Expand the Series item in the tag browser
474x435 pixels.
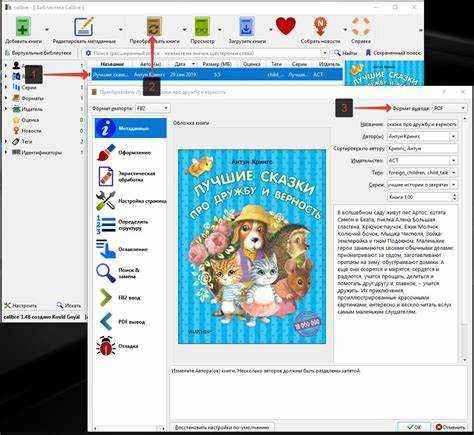point(5,87)
